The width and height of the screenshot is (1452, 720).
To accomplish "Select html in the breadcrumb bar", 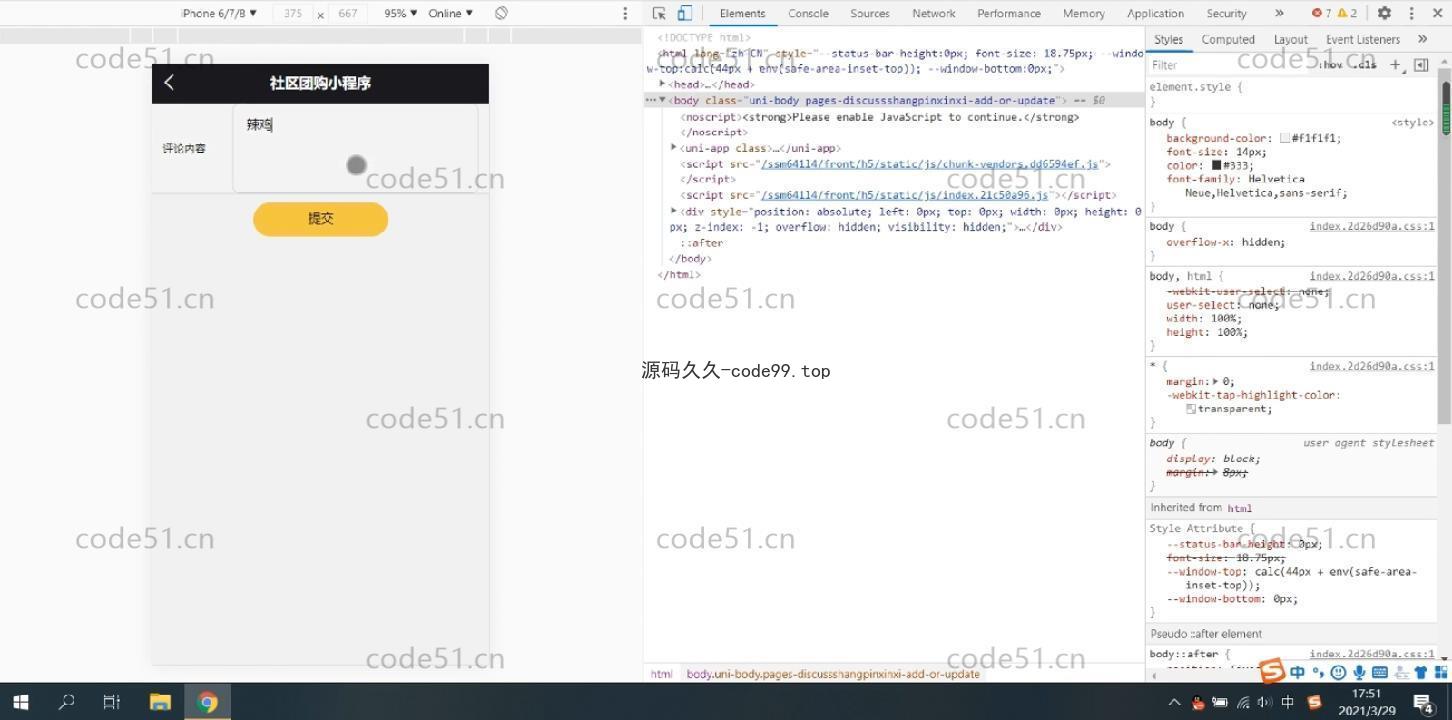I will click(x=661, y=674).
